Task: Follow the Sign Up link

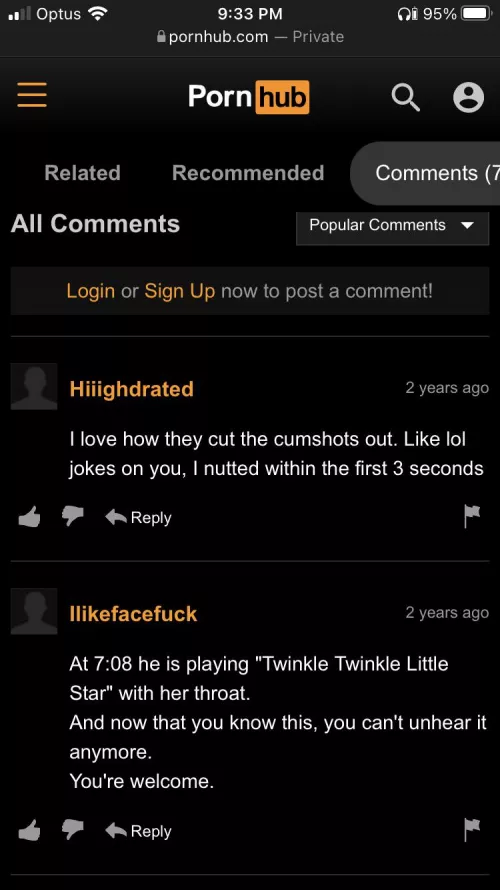Action: coord(180,291)
